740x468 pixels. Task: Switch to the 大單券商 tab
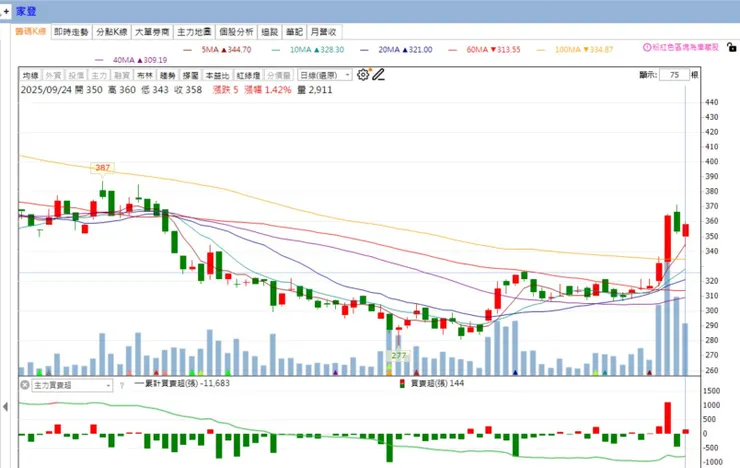coord(152,32)
